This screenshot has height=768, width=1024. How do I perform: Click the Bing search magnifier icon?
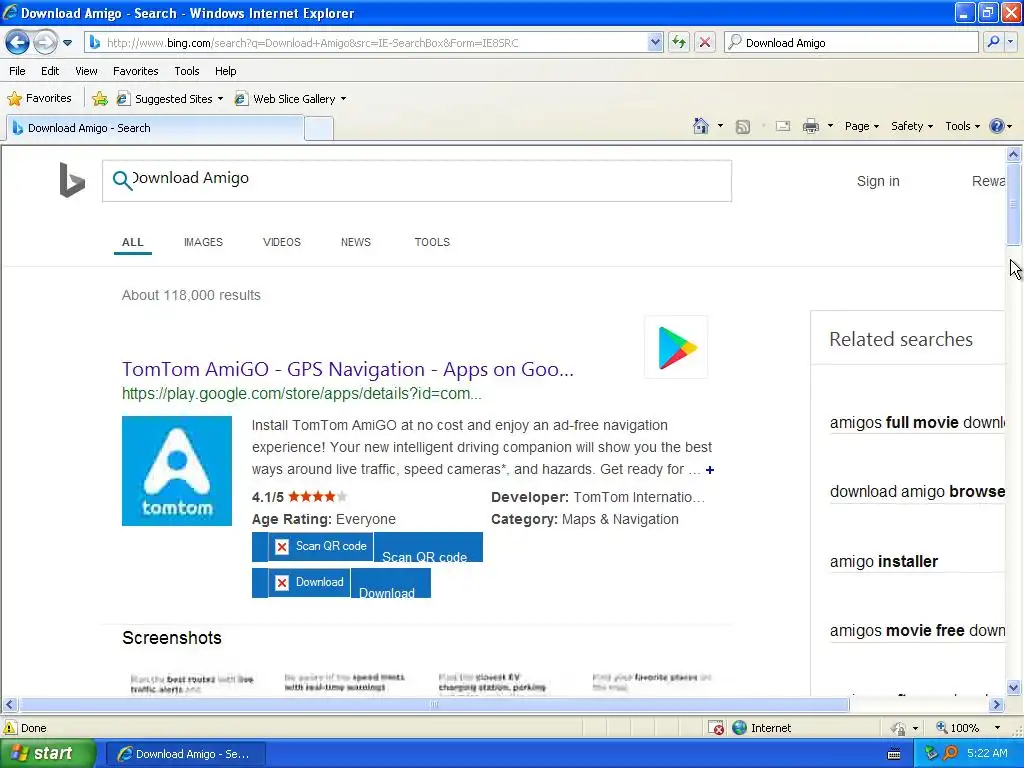coord(121,180)
